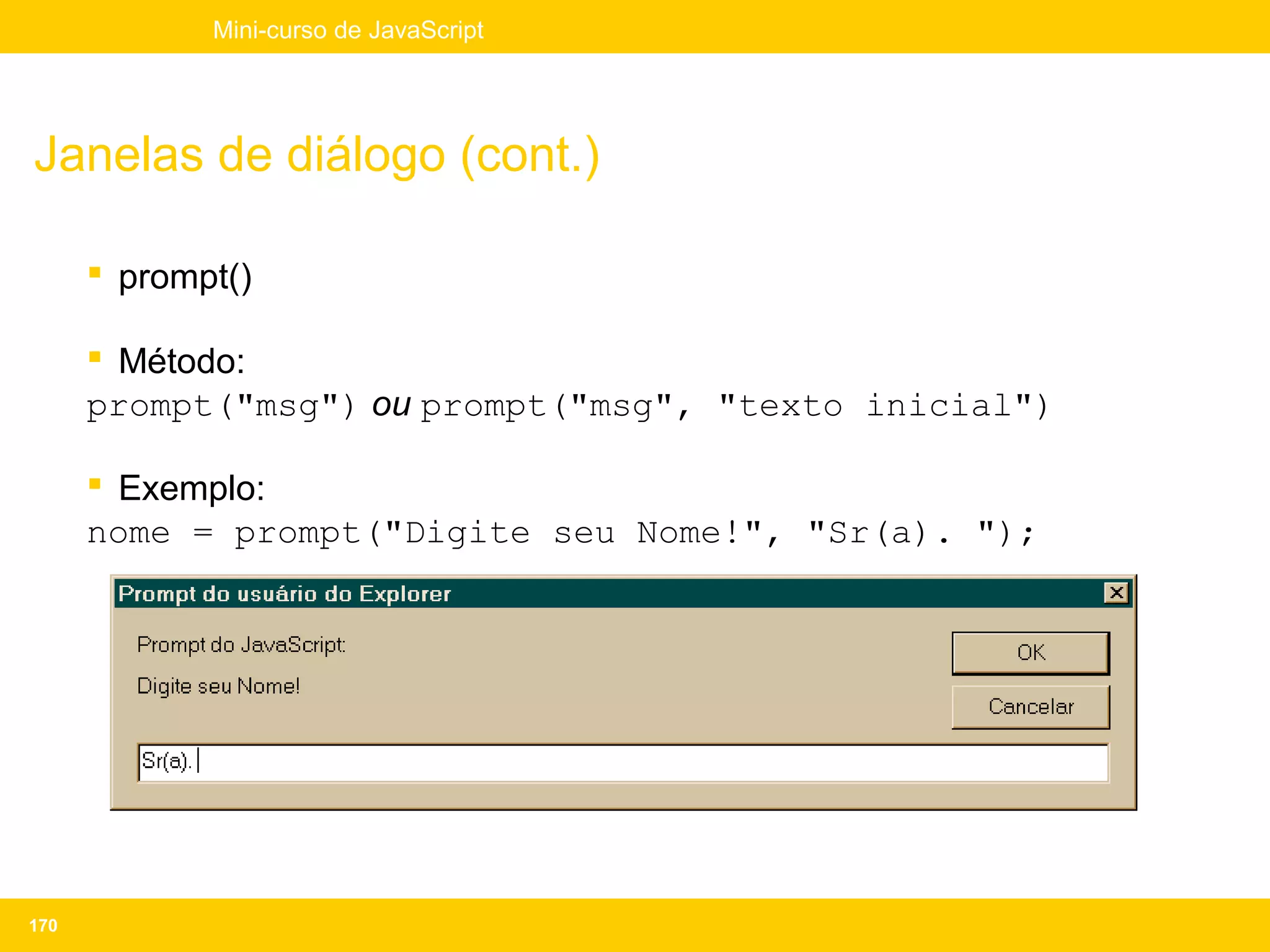This screenshot has width=1270, height=952.
Task: Click the slide number 170
Action: click(x=43, y=925)
